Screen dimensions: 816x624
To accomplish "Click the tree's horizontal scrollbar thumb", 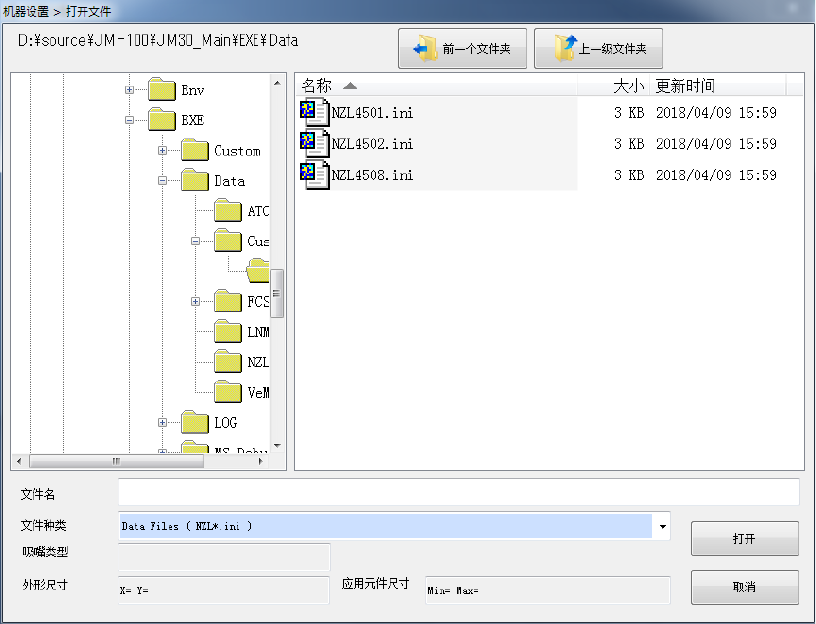I will [x=117, y=461].
